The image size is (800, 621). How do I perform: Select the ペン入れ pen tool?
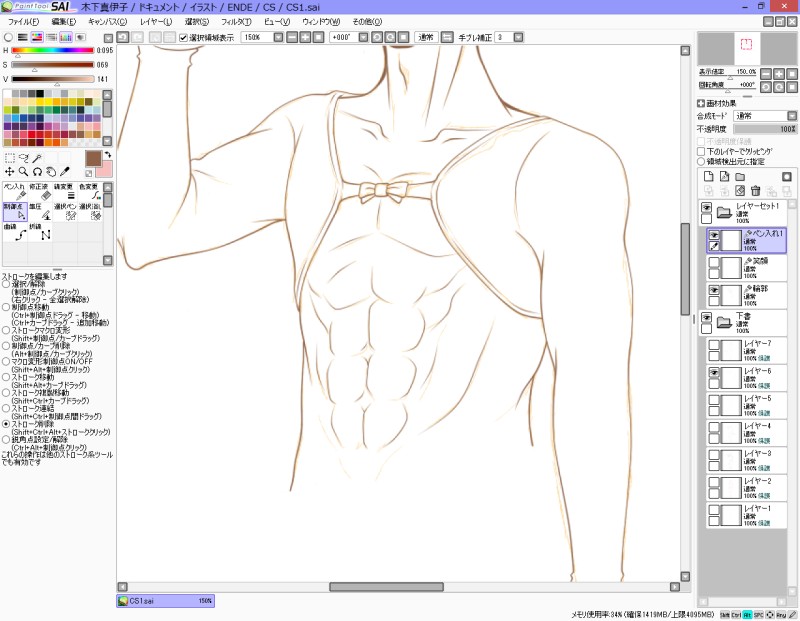click(15, 192)
